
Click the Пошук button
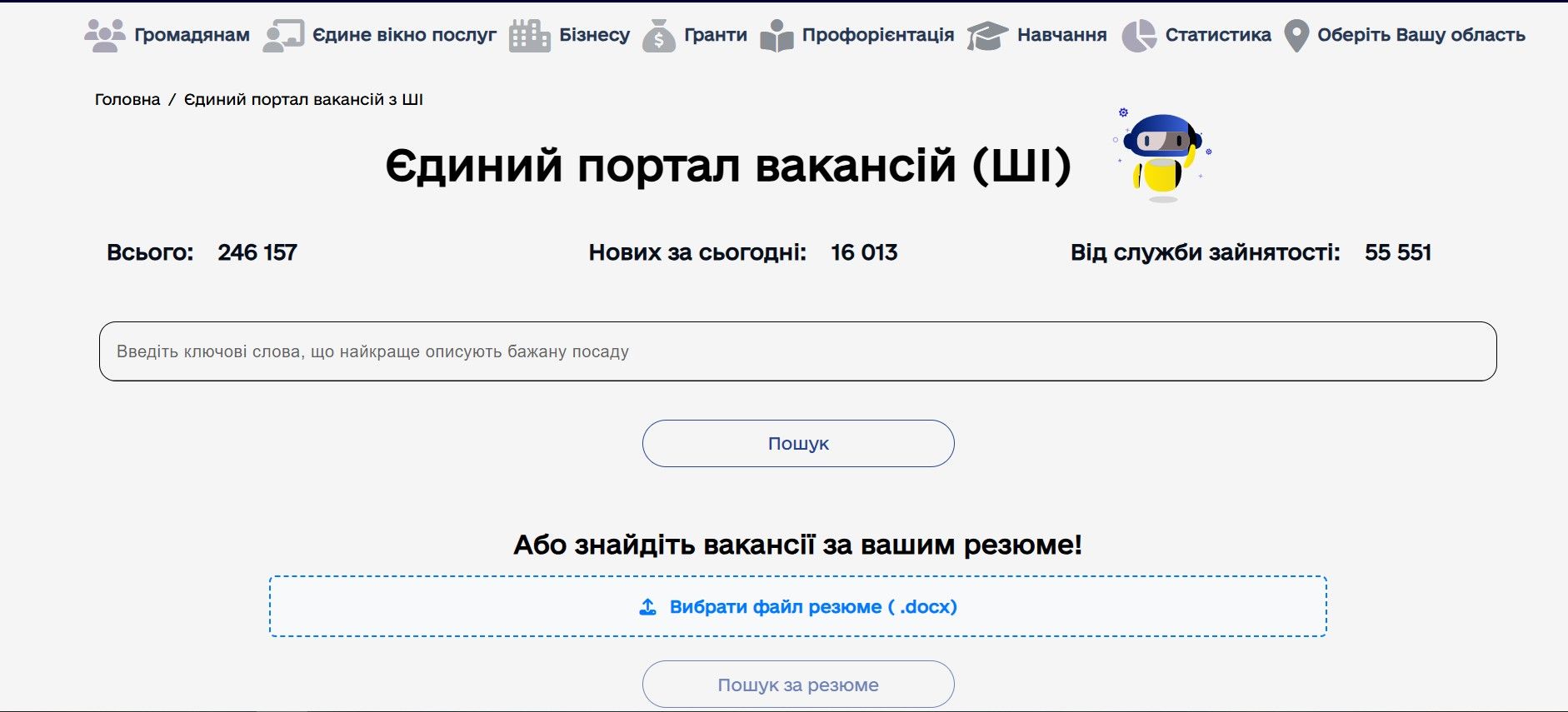(798, 444)
